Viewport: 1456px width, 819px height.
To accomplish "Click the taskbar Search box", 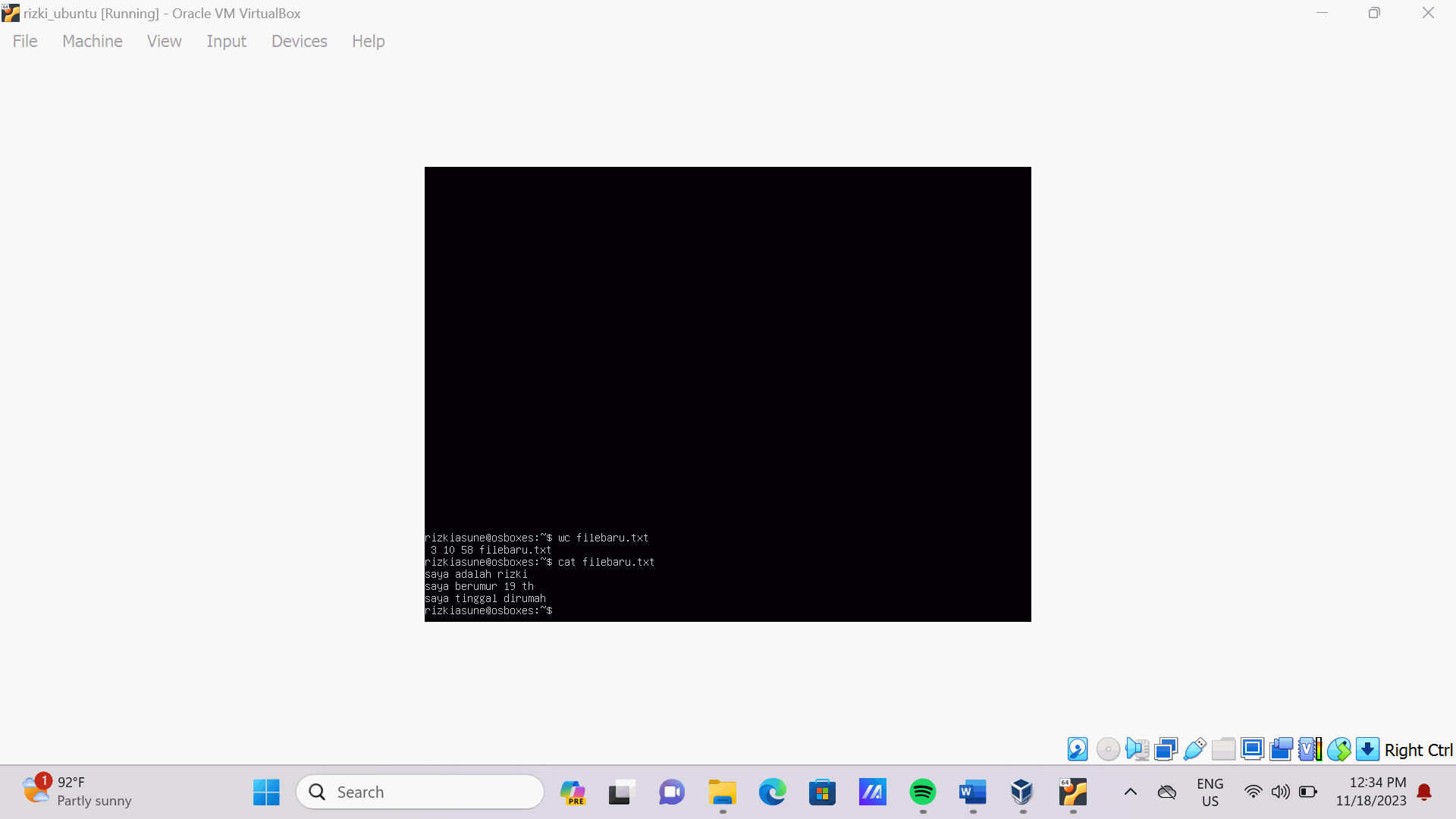I will [420, 792].
